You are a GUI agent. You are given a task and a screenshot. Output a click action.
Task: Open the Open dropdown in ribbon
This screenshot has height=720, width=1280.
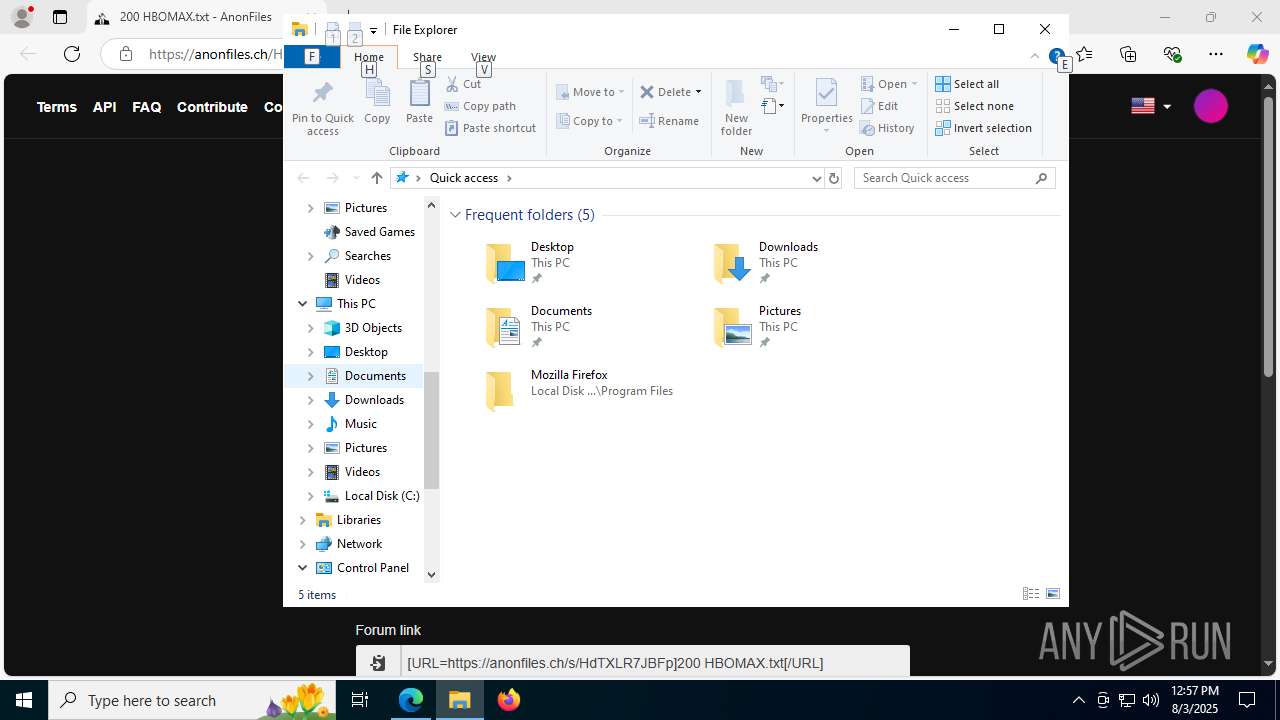point(889,84)
